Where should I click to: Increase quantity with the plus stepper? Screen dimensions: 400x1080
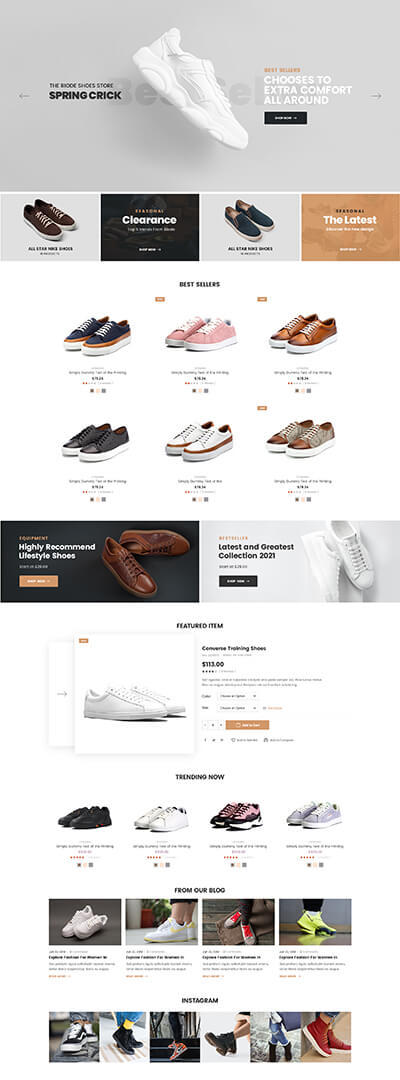point(221,725)
